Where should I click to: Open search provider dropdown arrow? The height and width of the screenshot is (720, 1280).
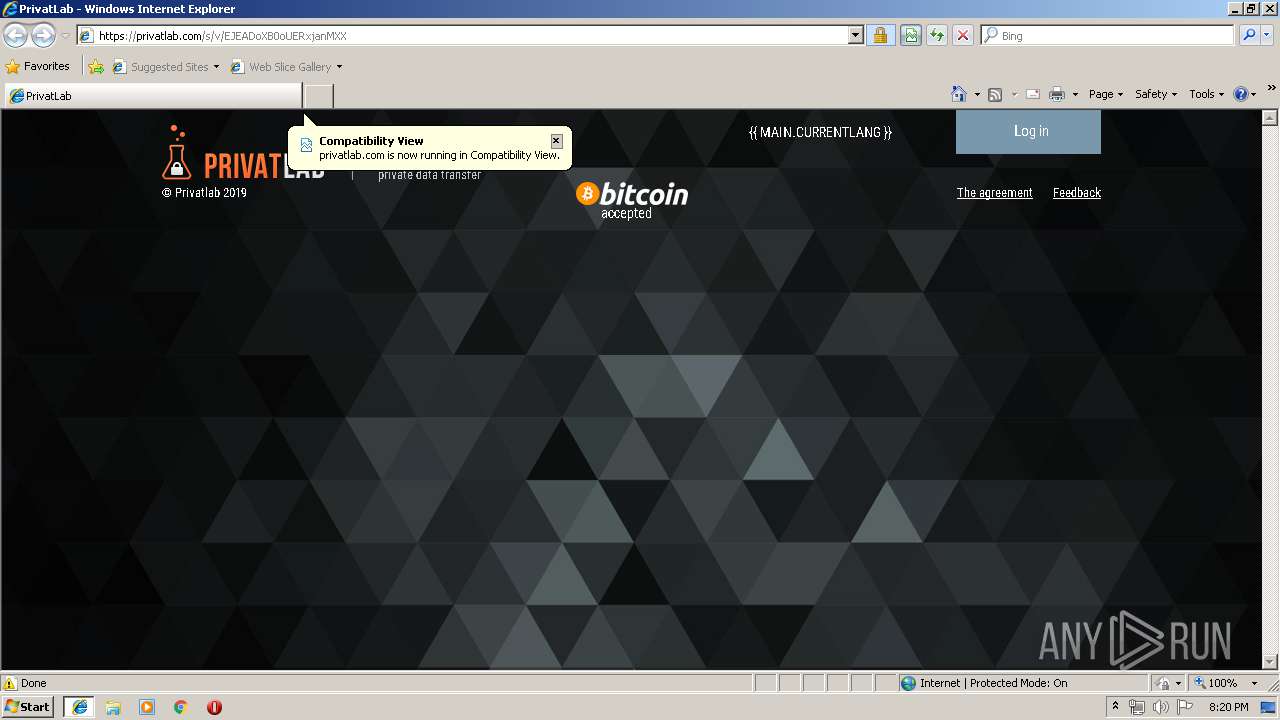click(x=1267, y=36)
